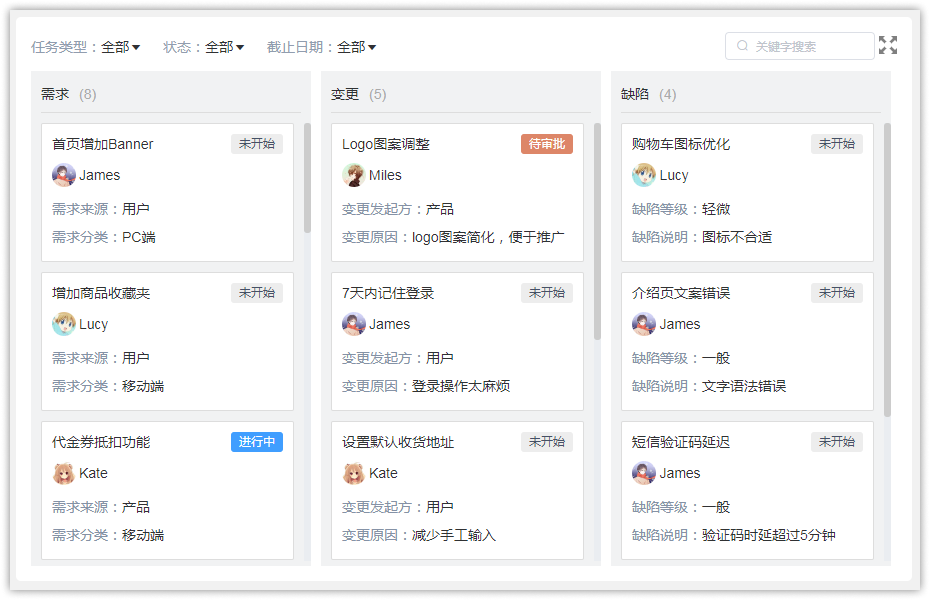
Task: Click 需求分类：PC端 text
Action: point(104,237)
